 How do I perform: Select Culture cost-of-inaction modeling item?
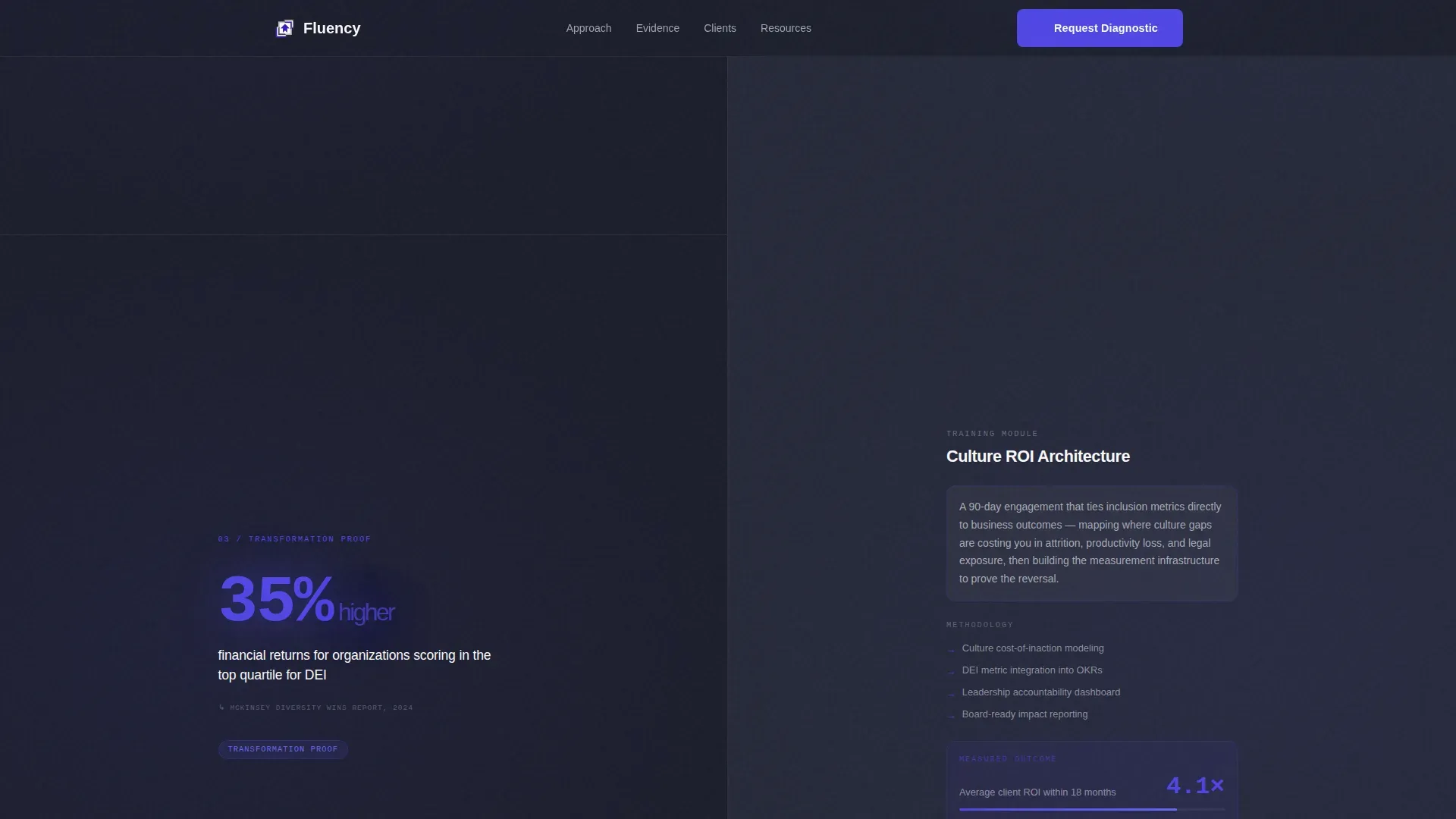click(x=1033, y=648)
